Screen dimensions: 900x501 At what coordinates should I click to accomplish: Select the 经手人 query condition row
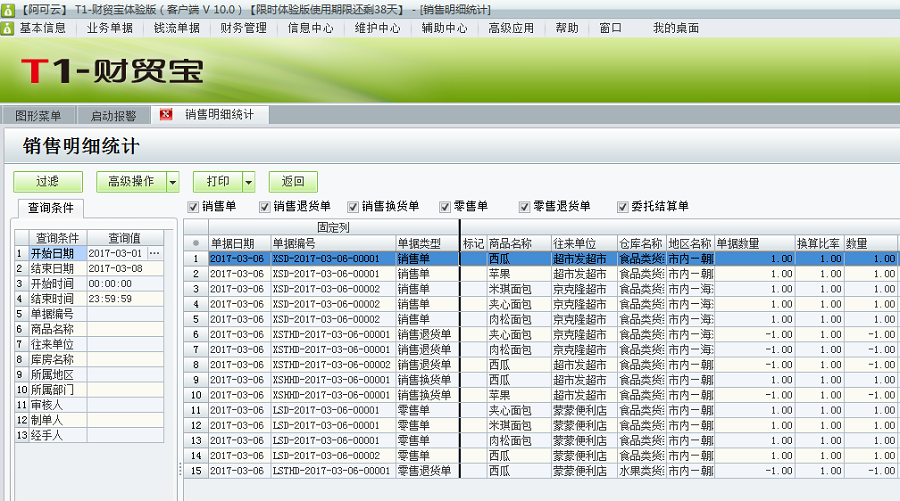tap(89, 435)
